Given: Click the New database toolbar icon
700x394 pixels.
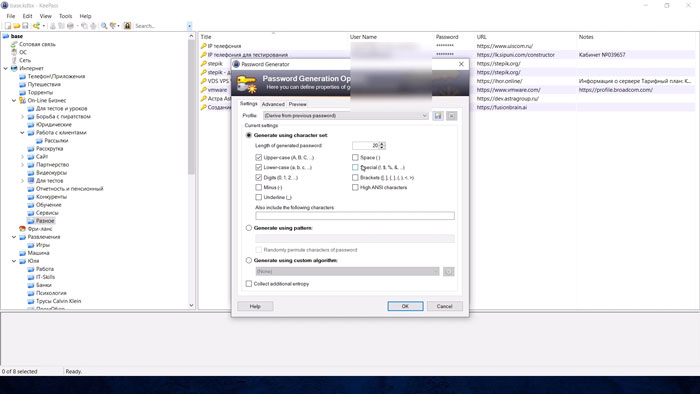Looking at the screenshot, I should (x=8, y=26).
